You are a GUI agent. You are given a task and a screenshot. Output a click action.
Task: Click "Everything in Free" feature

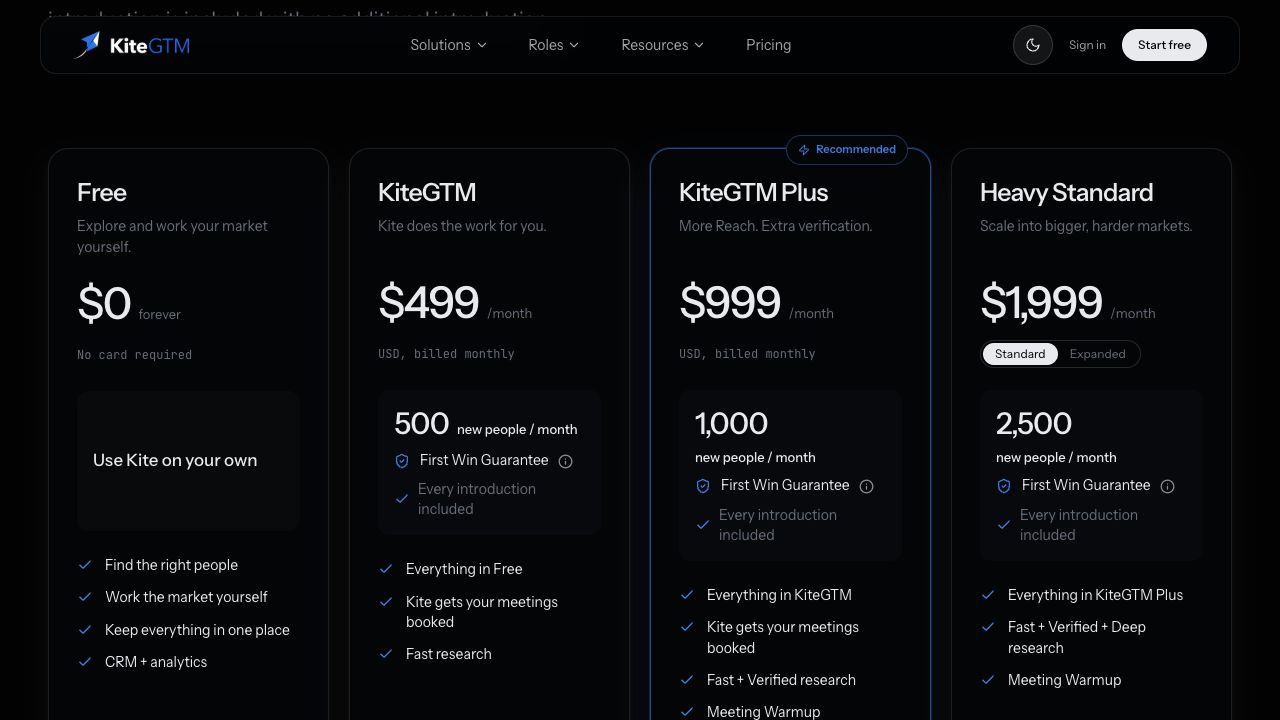pos(464,569)
